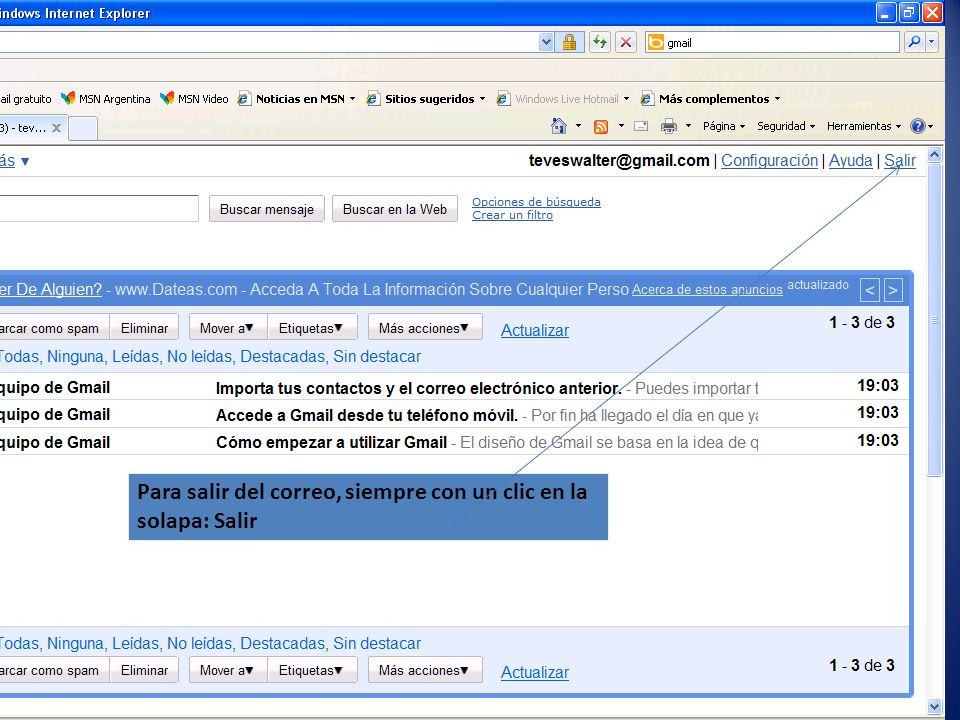This screenshot has height=720, width=960.
Task: Expand Home button dropdown arrow
Action: pos(578,126)
